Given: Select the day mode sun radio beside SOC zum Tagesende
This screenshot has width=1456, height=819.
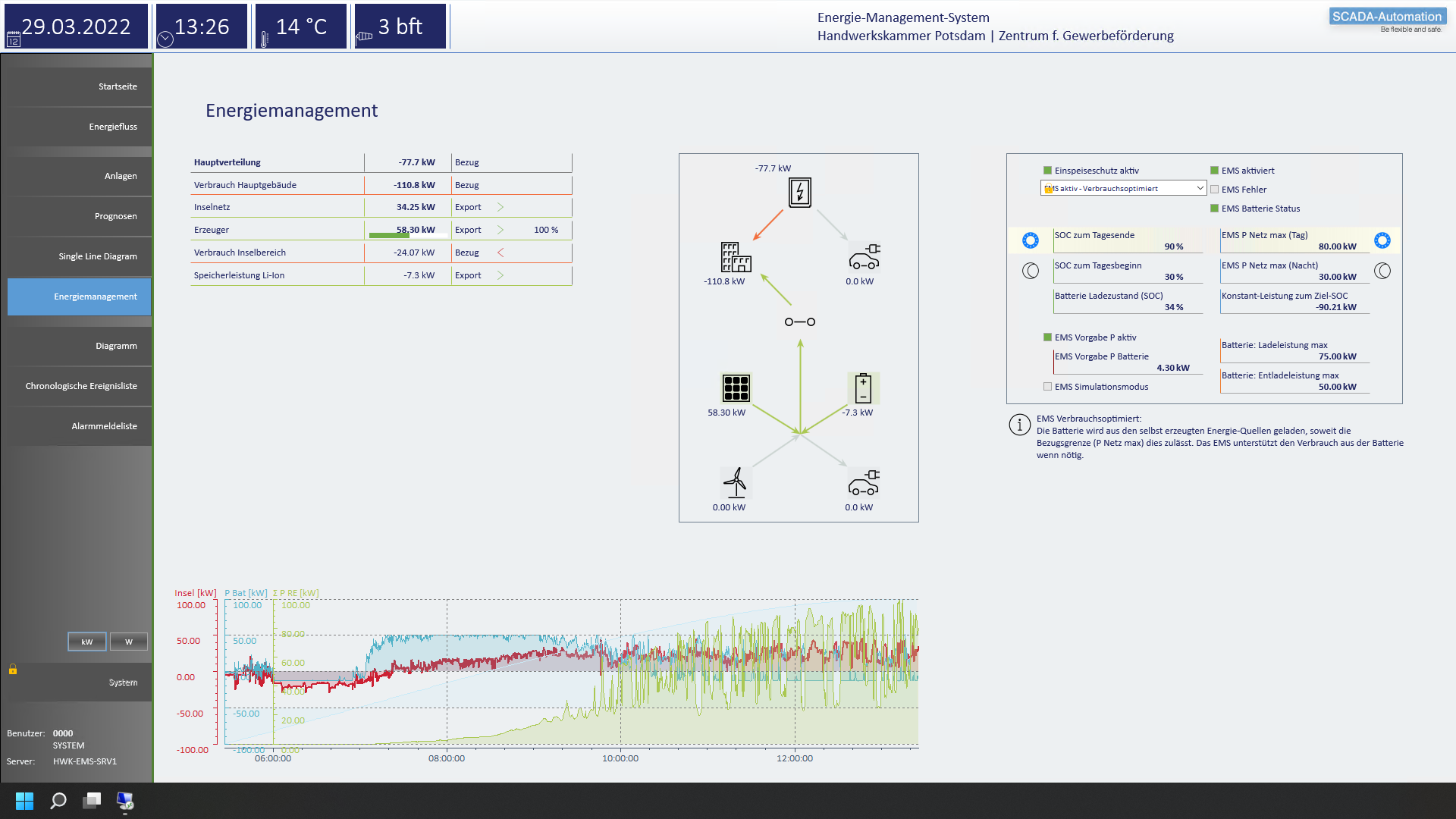Looking at the screenshot, I should tap(1030, 240).
